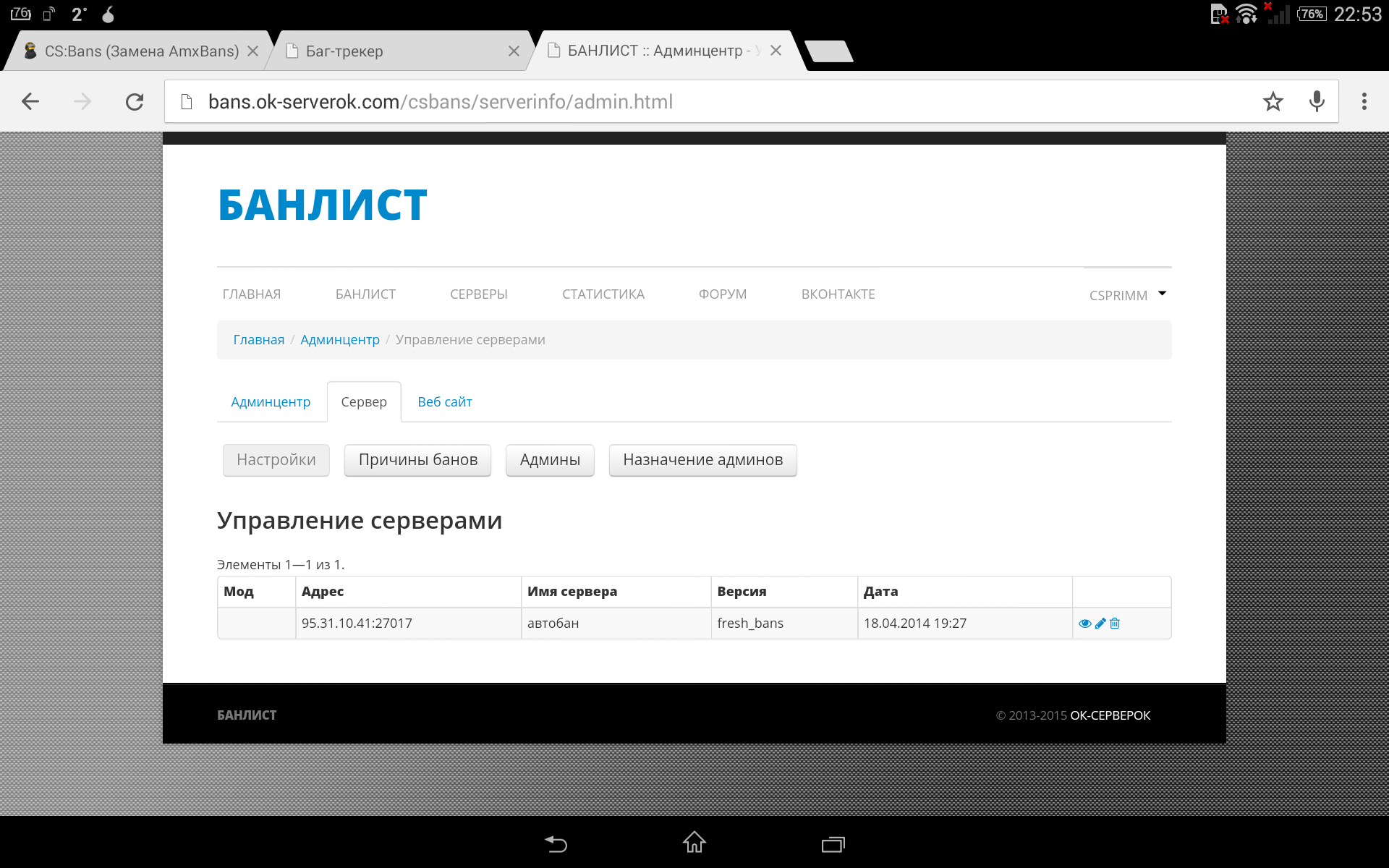This screenshot has width=1389, height=868.
Task: Tap the Android home button
Action: [694, 842]
